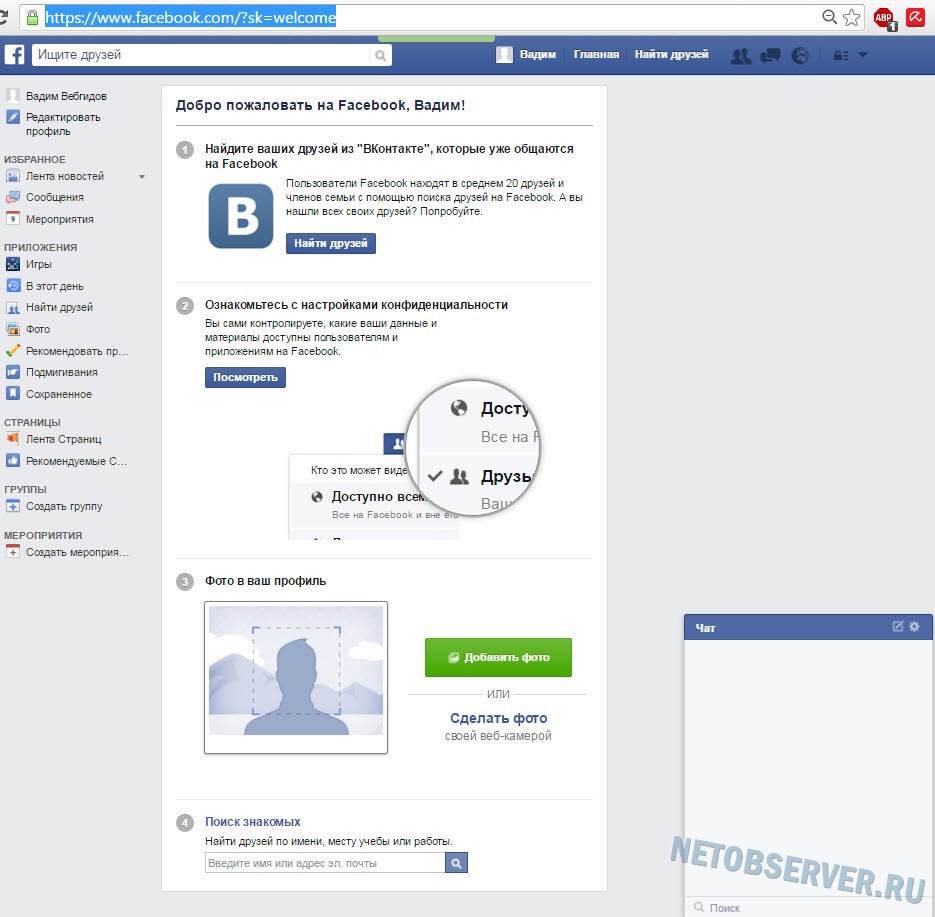Click Игры label in sidebar
This screenshot has height=917, width=935.
point(39,264)
